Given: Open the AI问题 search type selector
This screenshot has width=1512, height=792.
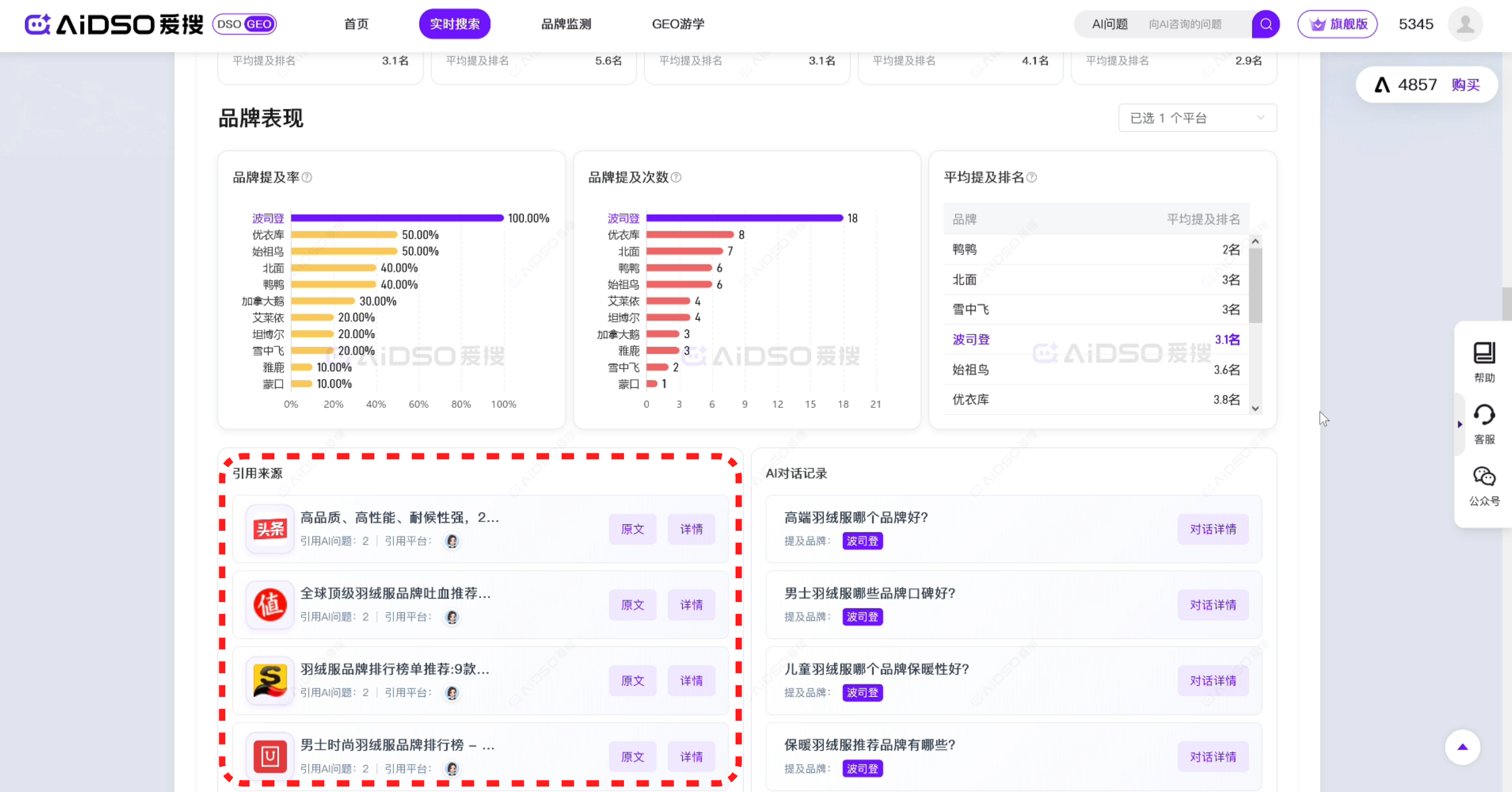Looking at the screenshot, I should tap(1109, 24).
